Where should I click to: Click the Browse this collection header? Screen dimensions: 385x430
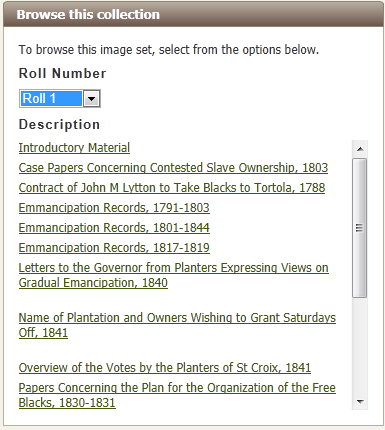[193, 15]
